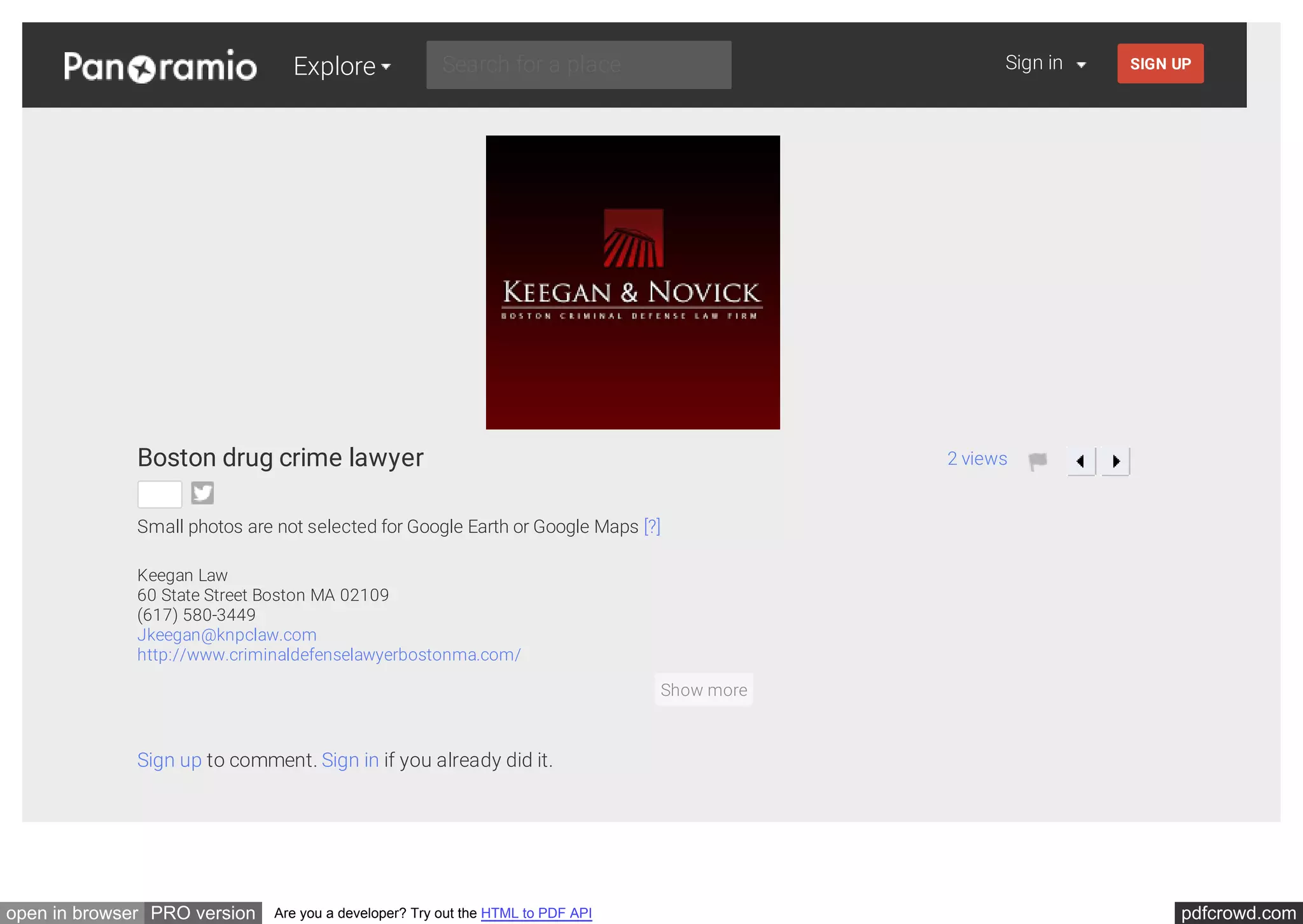
Task: Open the 2 views link
Action: tap(977, 459)
